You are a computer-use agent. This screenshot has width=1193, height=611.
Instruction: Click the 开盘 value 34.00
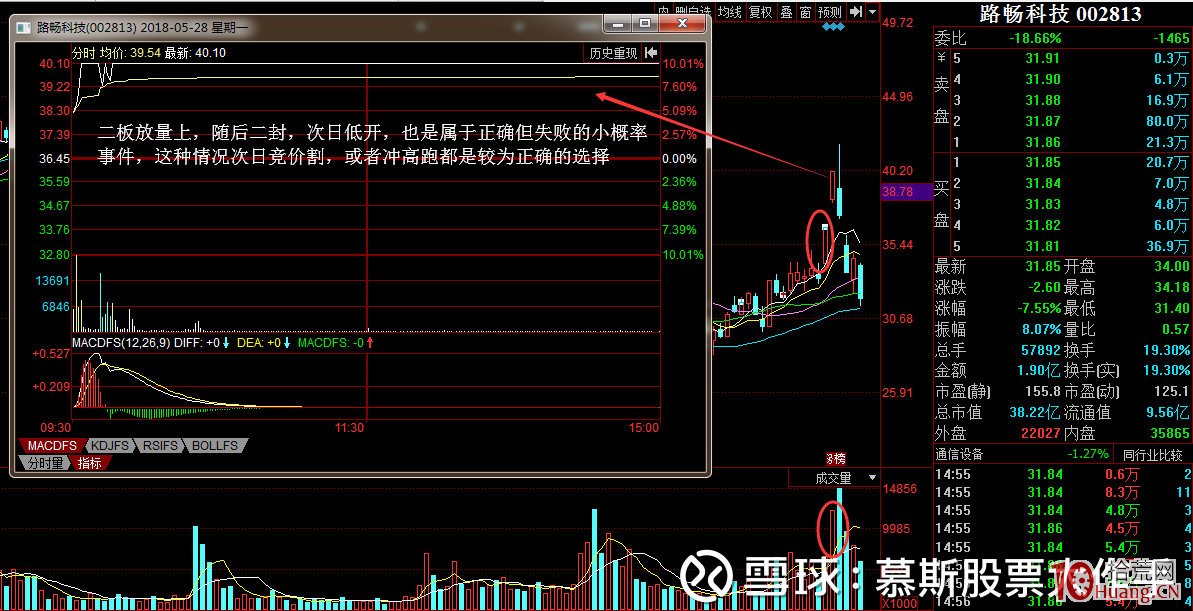point(1170,266)
